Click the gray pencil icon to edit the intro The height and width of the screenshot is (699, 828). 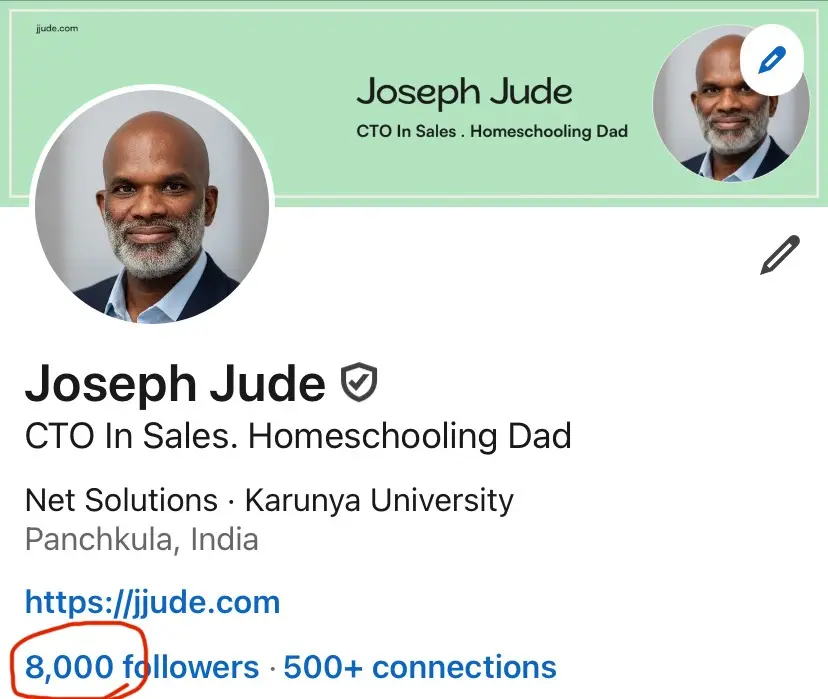tap(779, 255)
